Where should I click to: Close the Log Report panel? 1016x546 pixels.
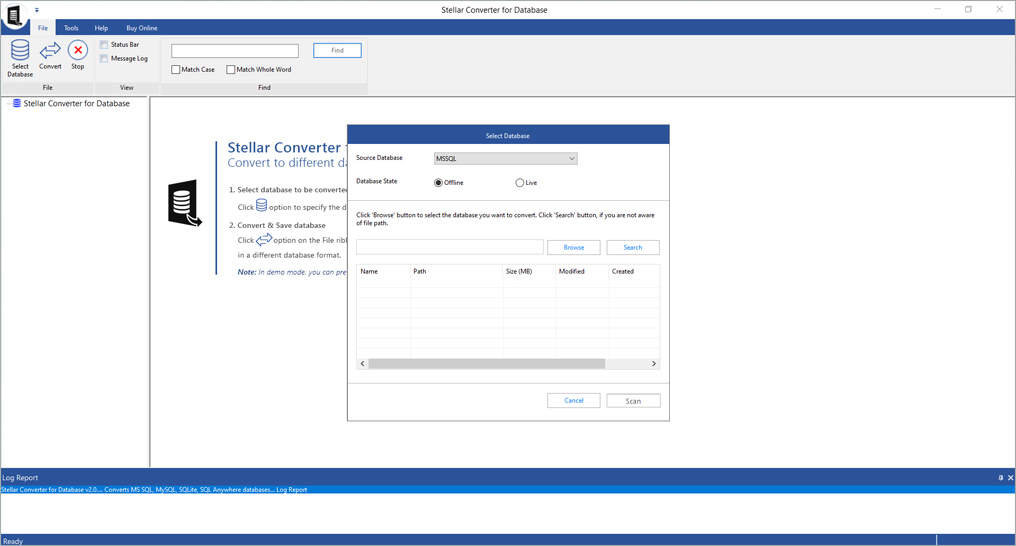1010,477
